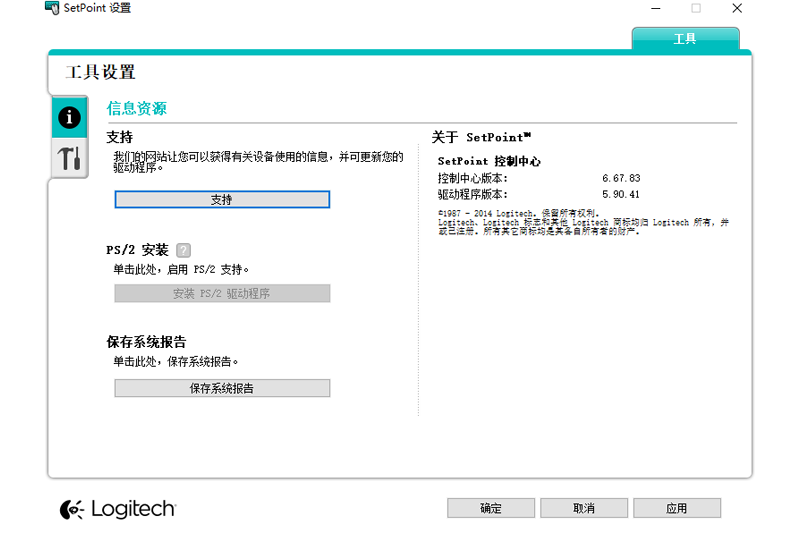Click the 取消 button

coord(584,508)
